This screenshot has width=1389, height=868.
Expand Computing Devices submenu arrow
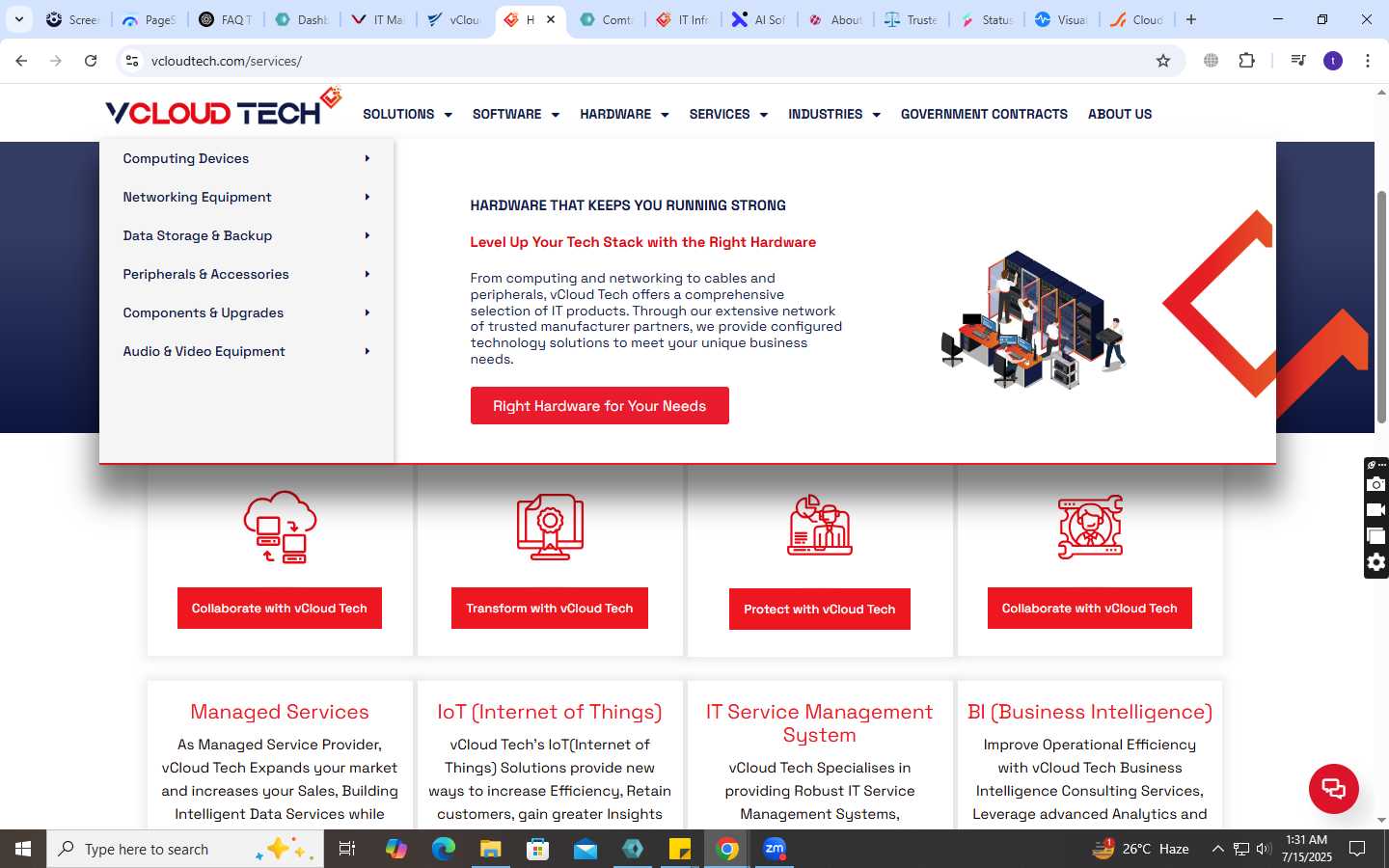point(368,158)
